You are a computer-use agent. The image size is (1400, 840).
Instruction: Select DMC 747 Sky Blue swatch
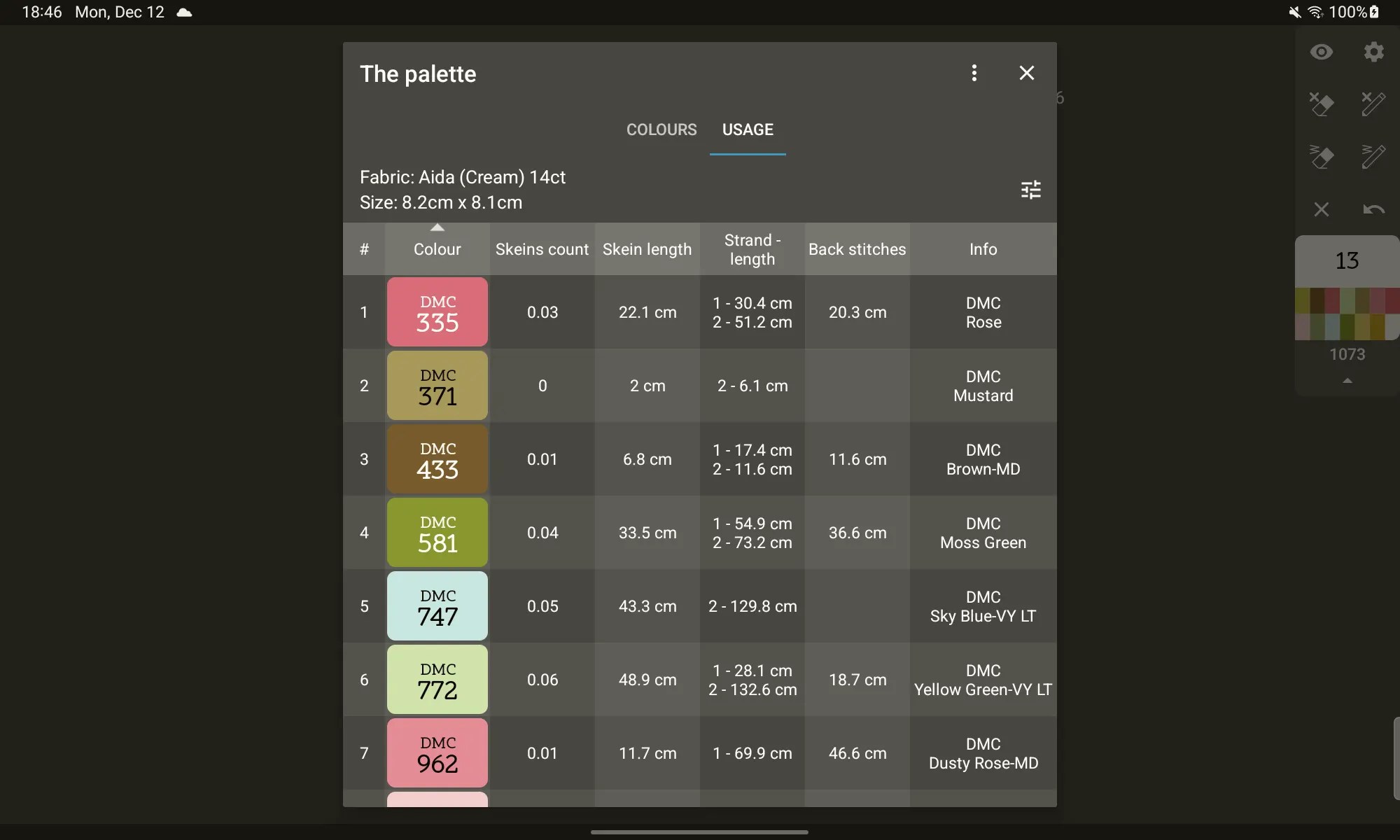[x=437, y=606]
